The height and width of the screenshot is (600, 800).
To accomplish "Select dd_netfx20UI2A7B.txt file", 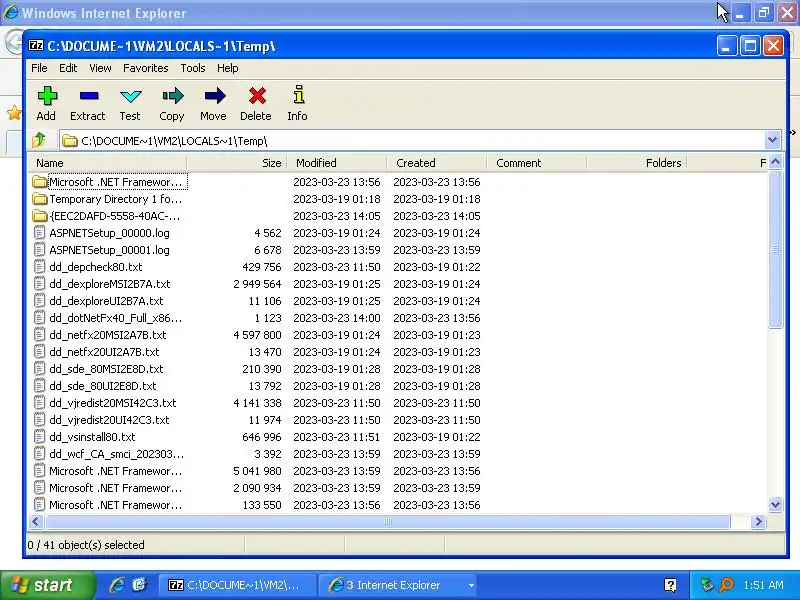I will coord(104,352).
